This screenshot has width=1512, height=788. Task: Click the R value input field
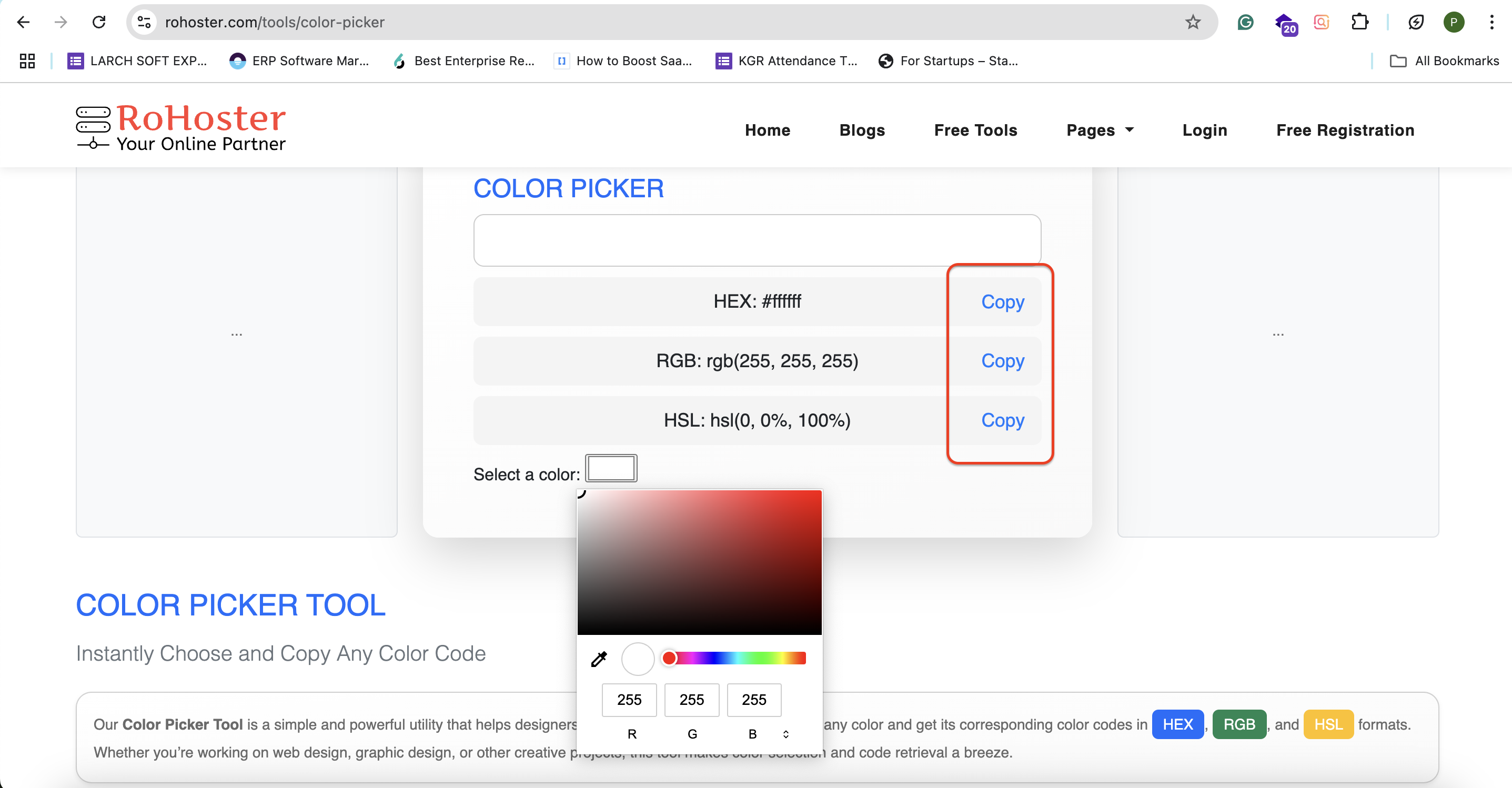click(629, 700)
